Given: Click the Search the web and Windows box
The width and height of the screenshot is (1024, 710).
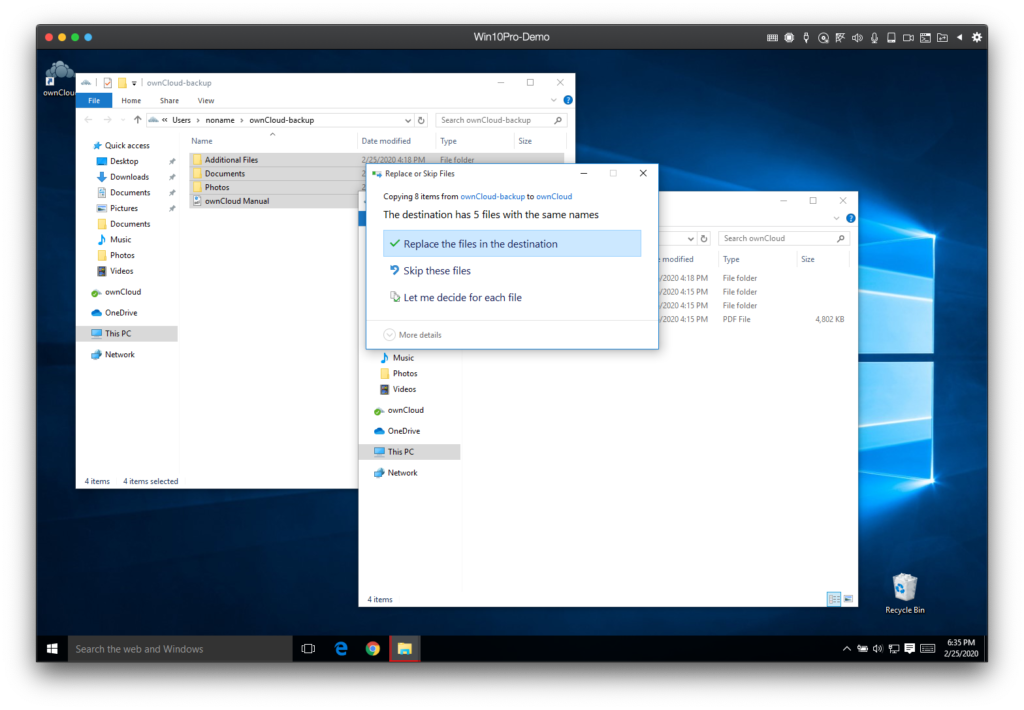Looking at the screenshot, I should pos(180,649).
